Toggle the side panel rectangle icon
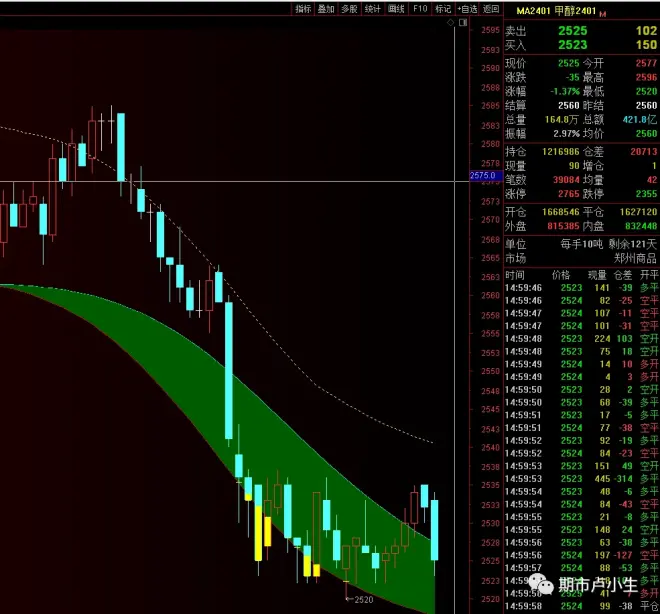The width and height of the screenshot is (660, 614). click(x=462, y=22)
